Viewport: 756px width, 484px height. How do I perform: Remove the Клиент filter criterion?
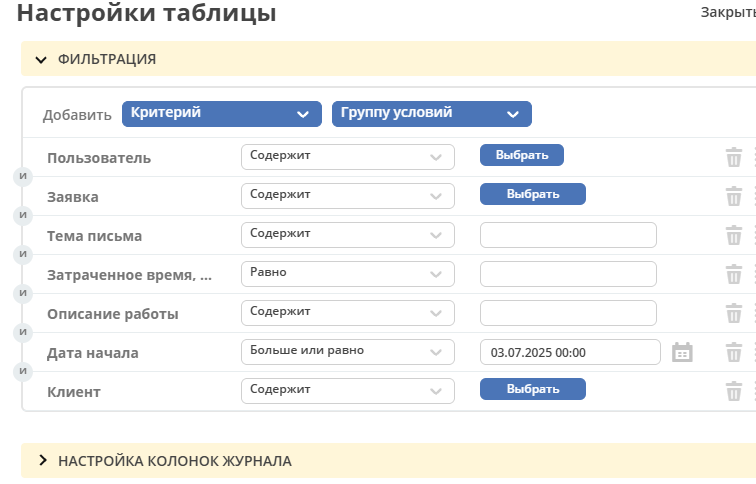pos(733,391)
